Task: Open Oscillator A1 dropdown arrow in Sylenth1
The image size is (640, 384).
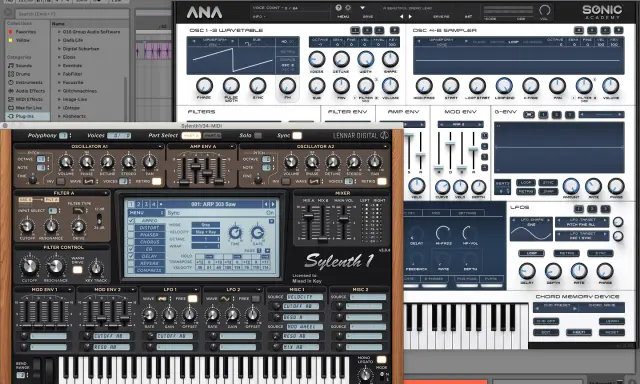Action: tap(160, 146)
